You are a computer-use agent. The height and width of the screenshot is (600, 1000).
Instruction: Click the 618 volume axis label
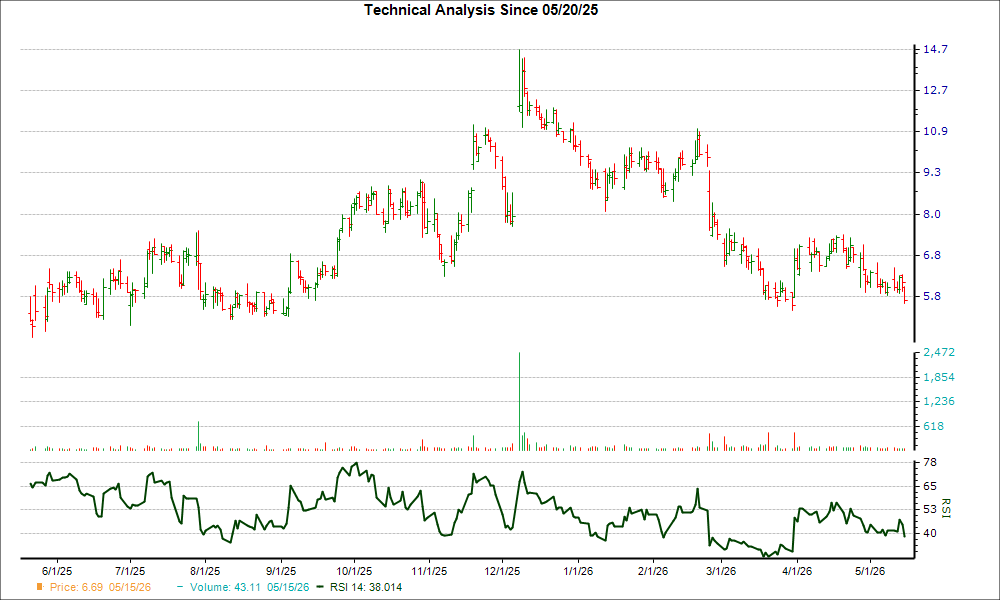coord(933,427)
